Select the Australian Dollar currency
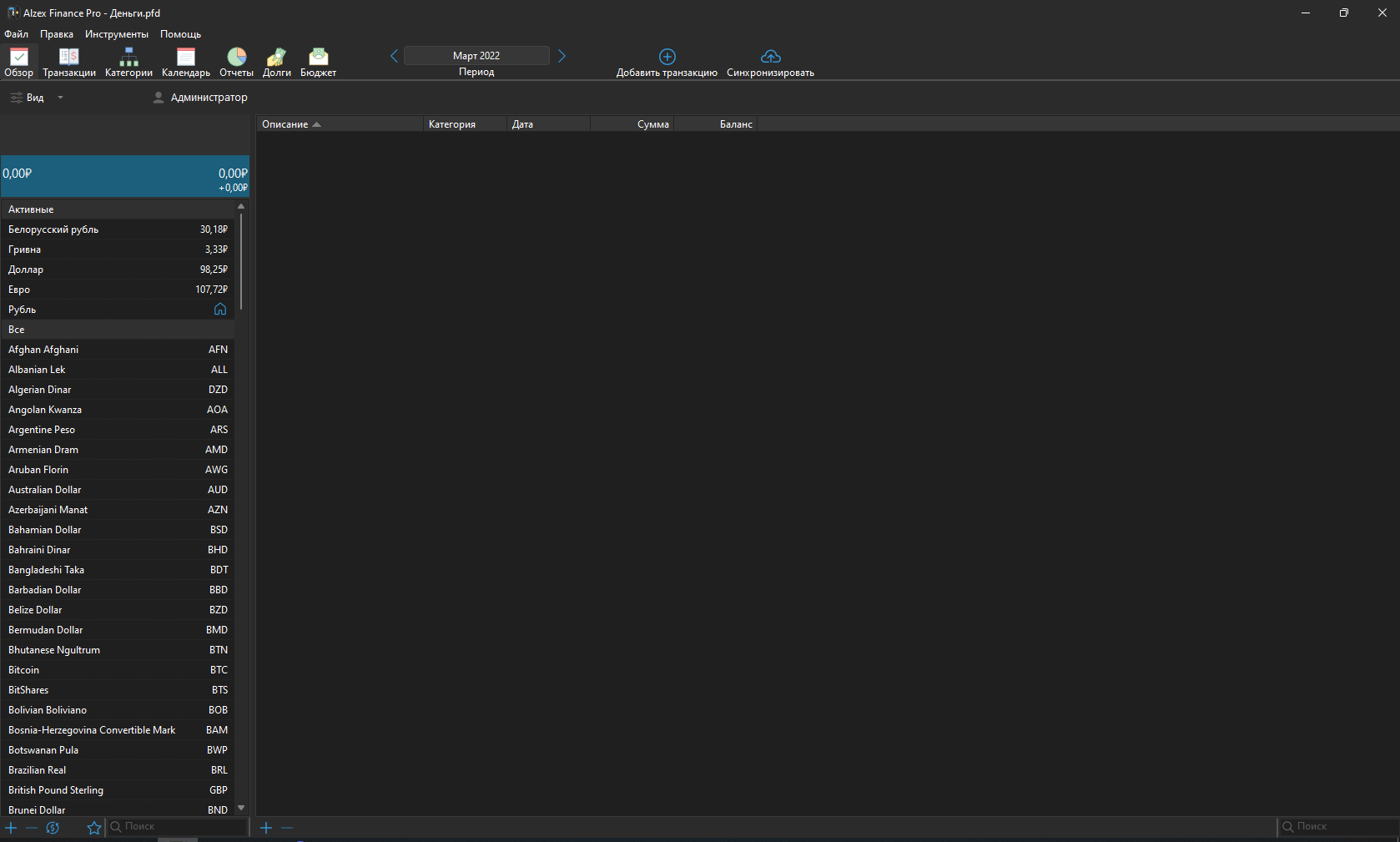Image resolution: width=1400 pixels, height=842 pixels. (x=117, y=490)
